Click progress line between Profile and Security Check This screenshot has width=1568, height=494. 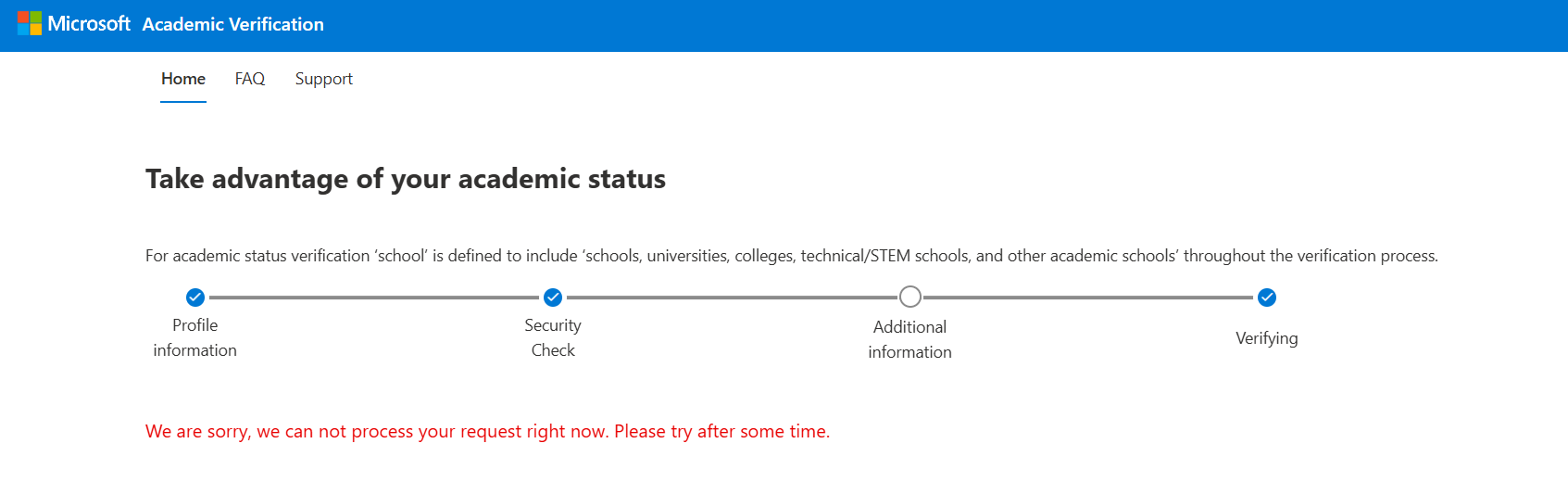[374, 298]
